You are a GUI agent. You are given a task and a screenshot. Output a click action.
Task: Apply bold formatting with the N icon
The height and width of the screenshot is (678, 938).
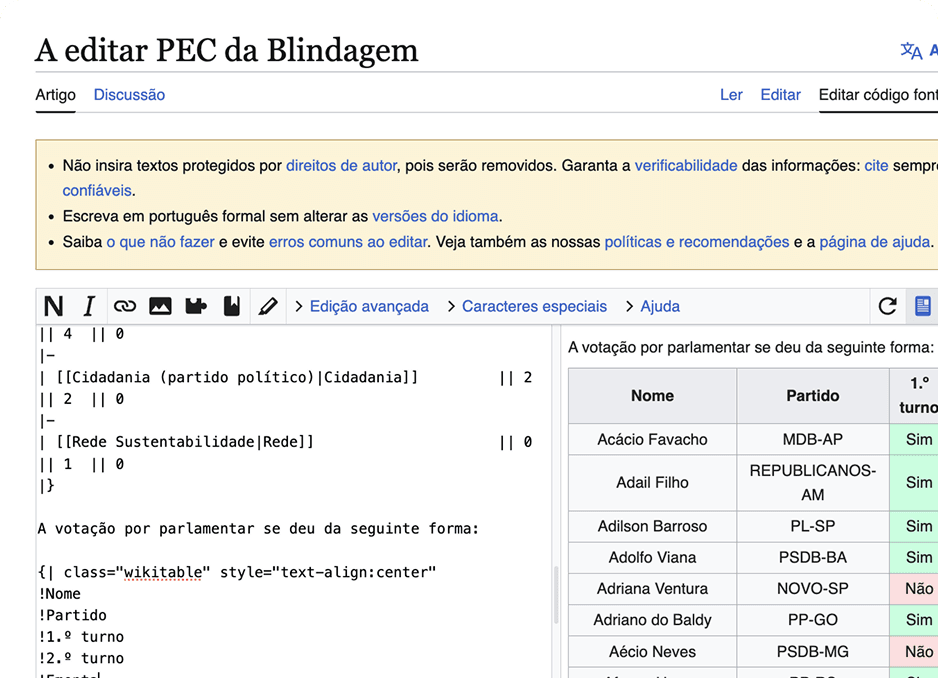(54, 306)
